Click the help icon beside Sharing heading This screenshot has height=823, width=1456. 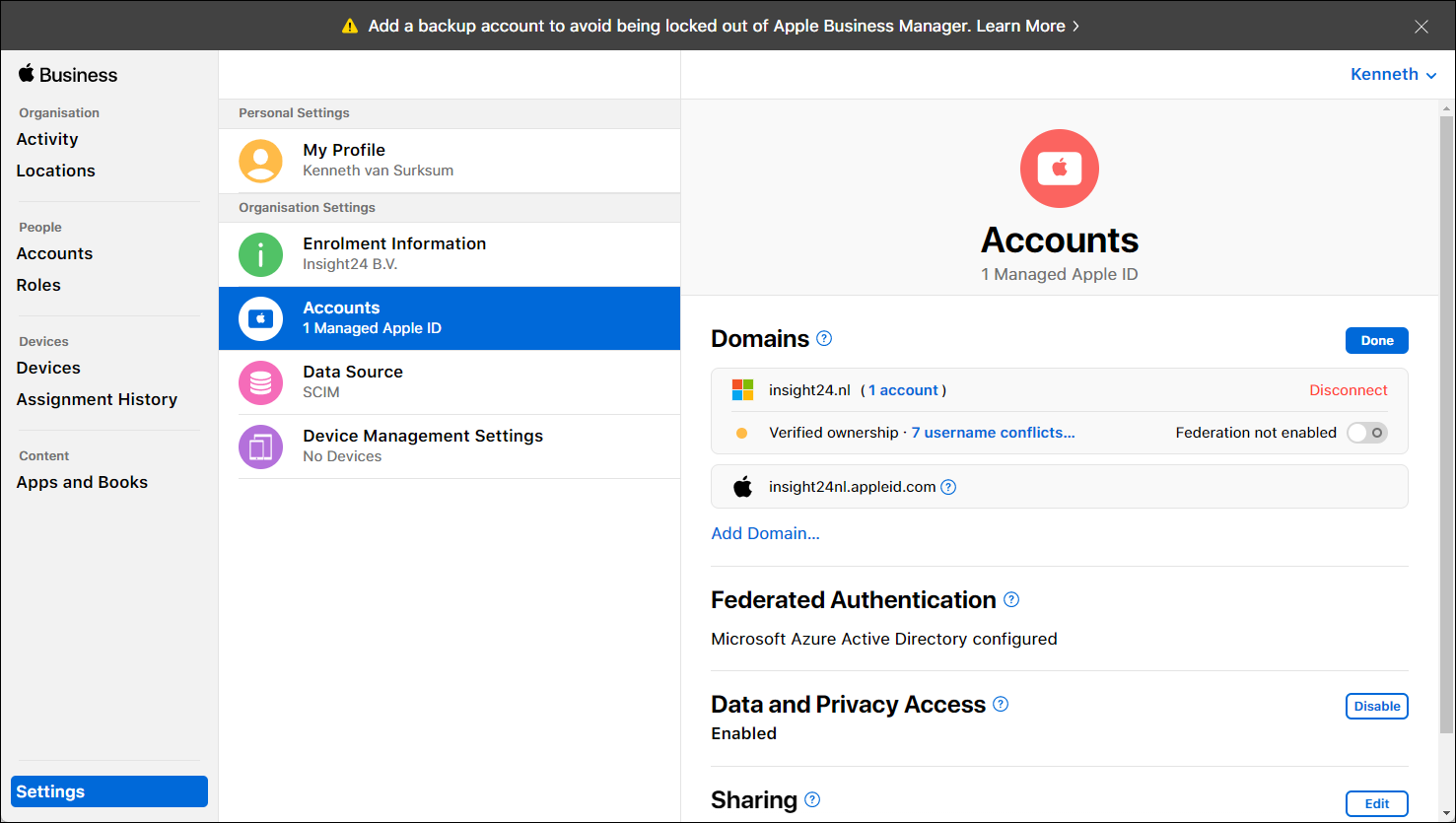[812, 799]
